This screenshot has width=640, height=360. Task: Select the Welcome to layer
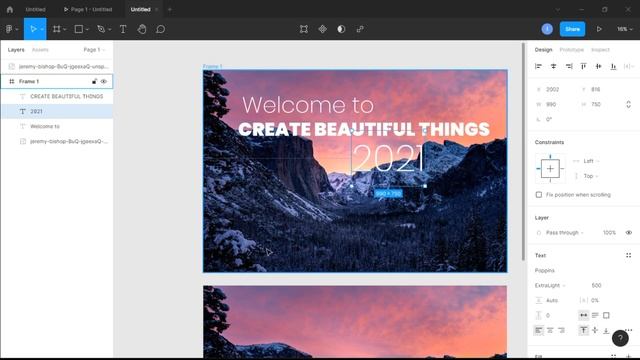point(57,126)
